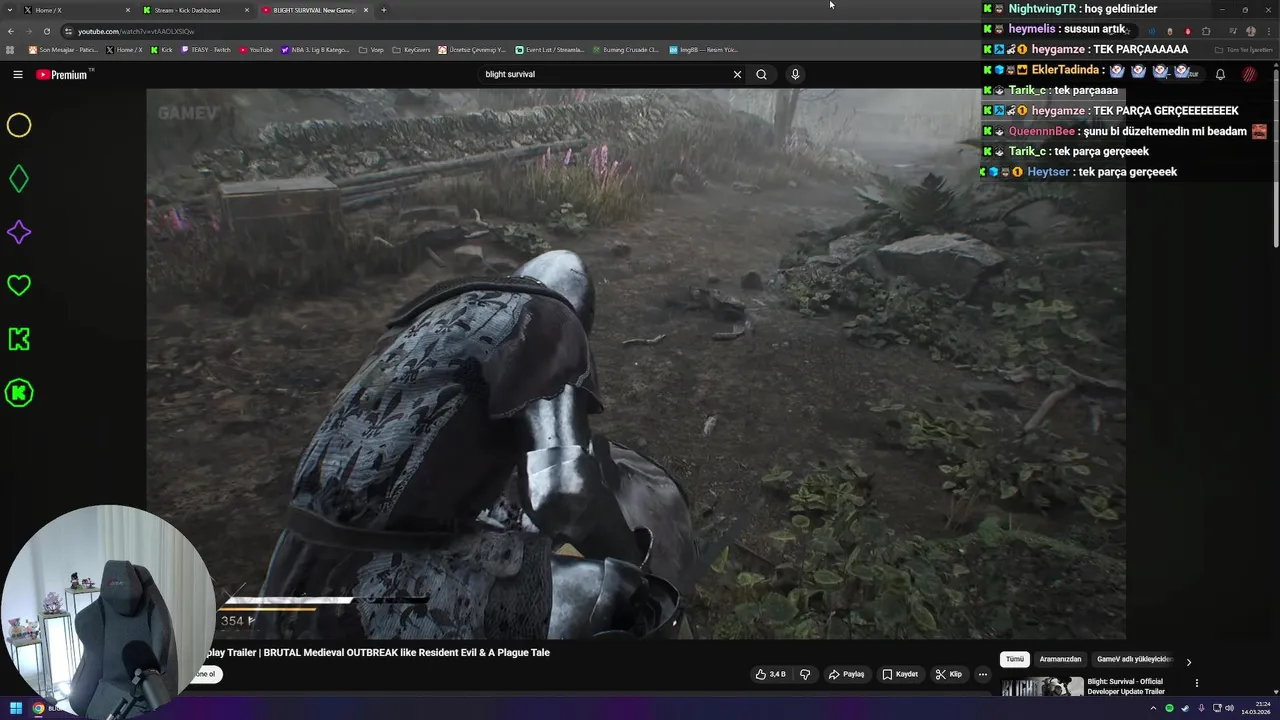Open 'Blight: Survival - Official Developer Update Trailer' title
The height and width of the screenshot is (720, 1280).
coord(1126,686)
